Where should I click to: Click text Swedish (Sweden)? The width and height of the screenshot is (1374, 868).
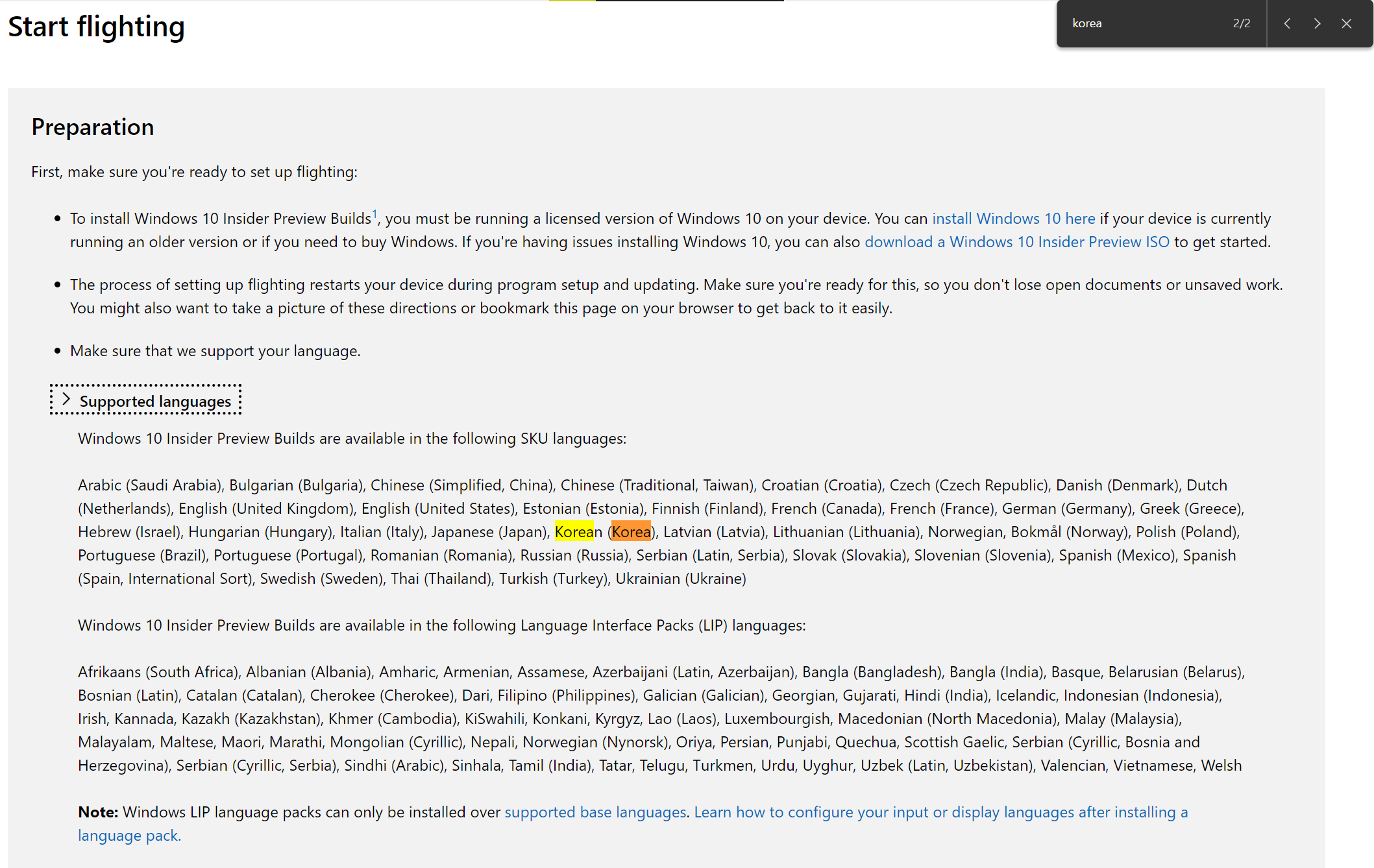(321, 579)
